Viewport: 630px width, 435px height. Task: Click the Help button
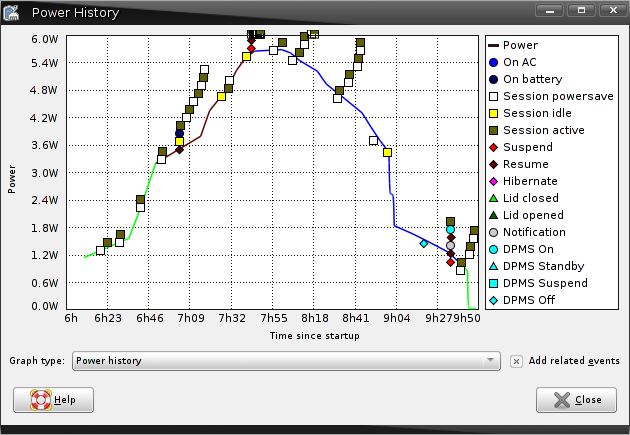54,399
